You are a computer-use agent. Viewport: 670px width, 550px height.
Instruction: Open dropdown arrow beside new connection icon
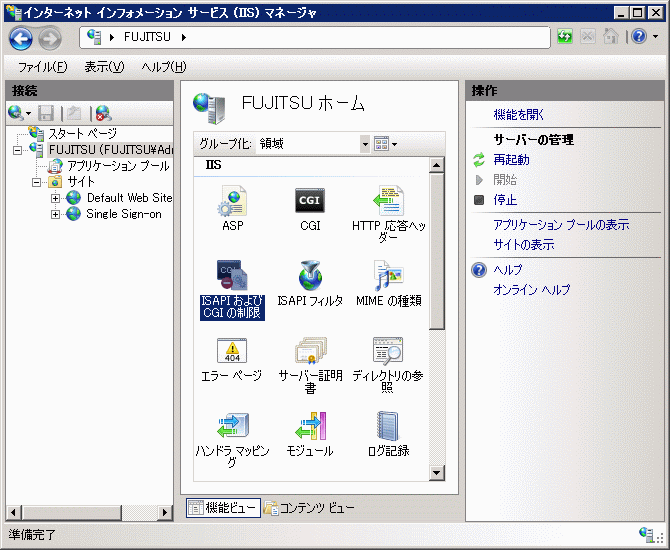[29, 114]
